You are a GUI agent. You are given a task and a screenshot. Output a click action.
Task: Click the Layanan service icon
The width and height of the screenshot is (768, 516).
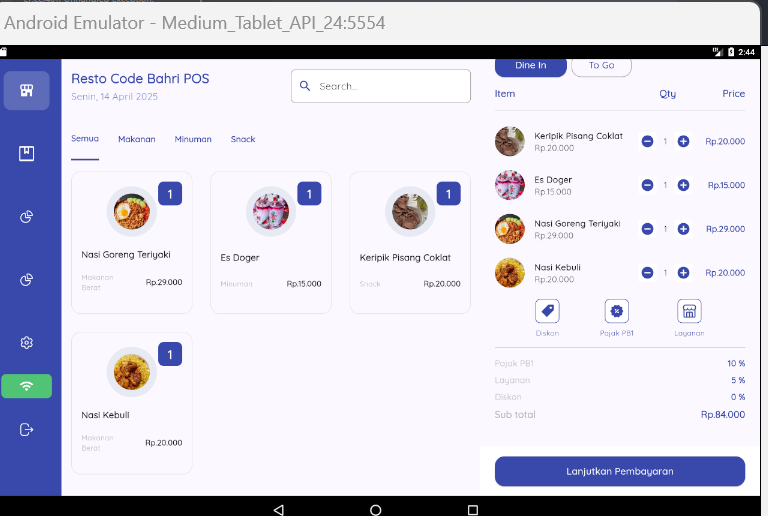click(x=688, y=312)
